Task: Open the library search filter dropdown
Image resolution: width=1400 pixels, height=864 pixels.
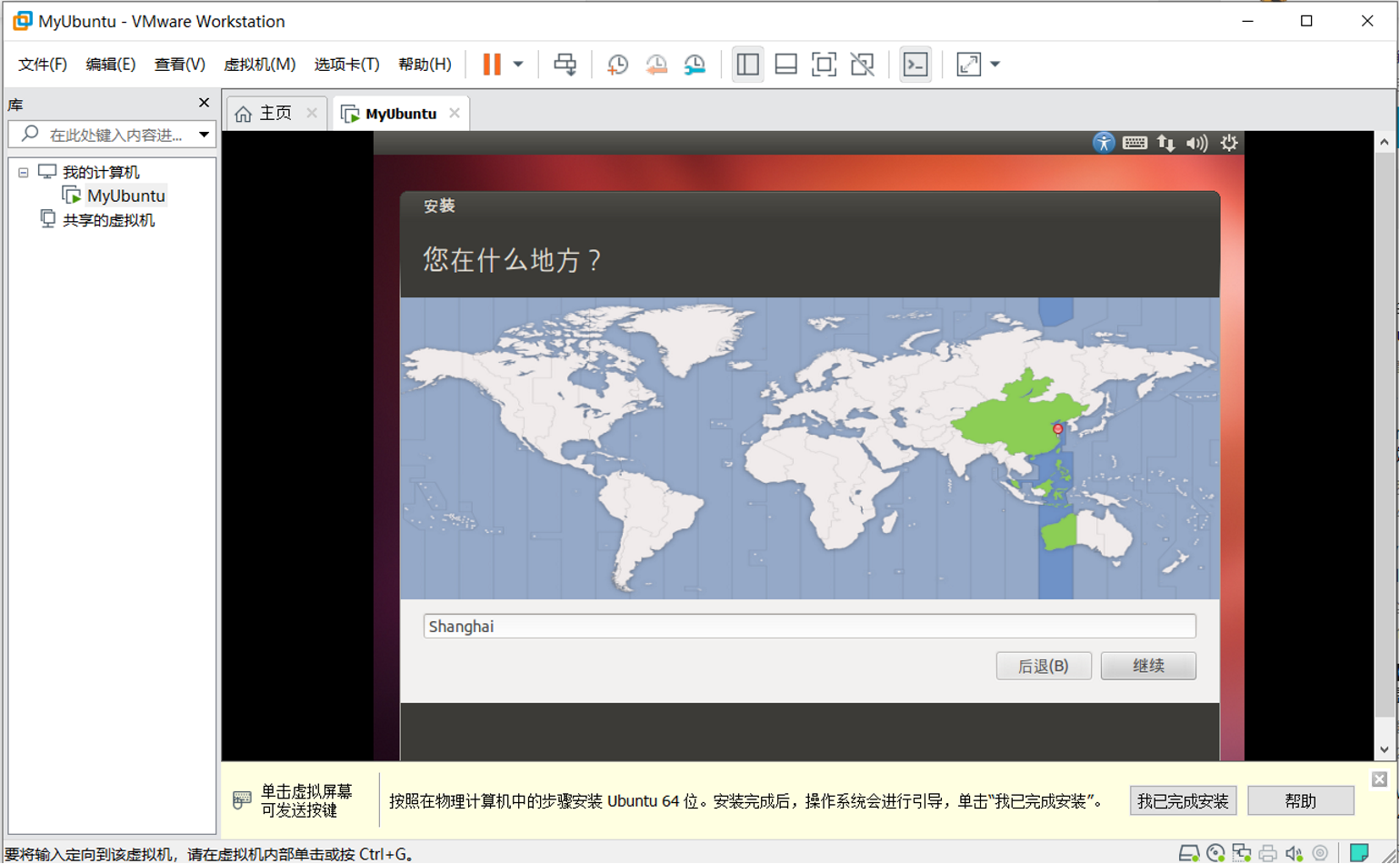Action: coord(204,135)
